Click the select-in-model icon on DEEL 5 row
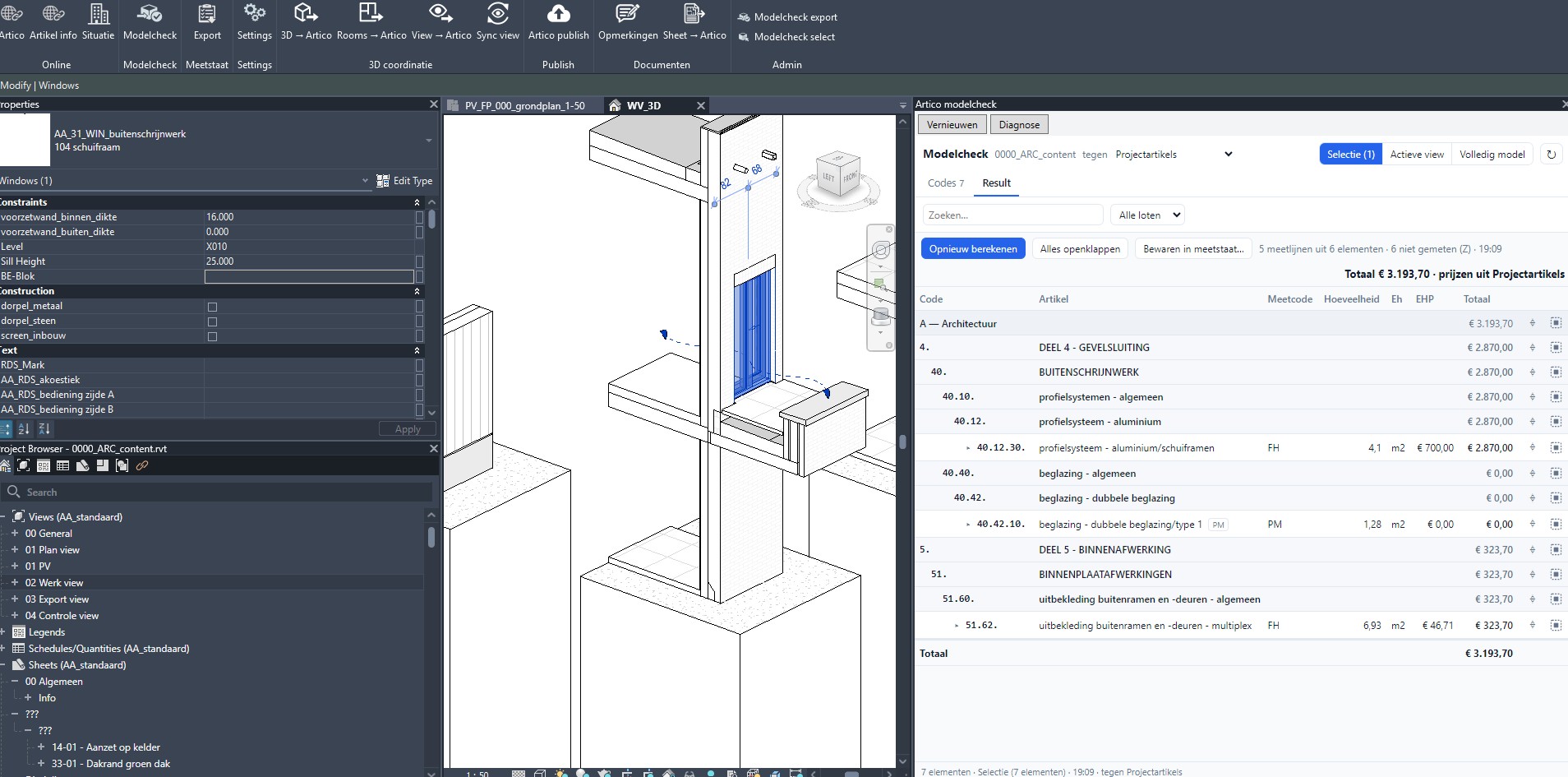The height and width of the screenshot is (777, 1568). [x=1556, y=549]
